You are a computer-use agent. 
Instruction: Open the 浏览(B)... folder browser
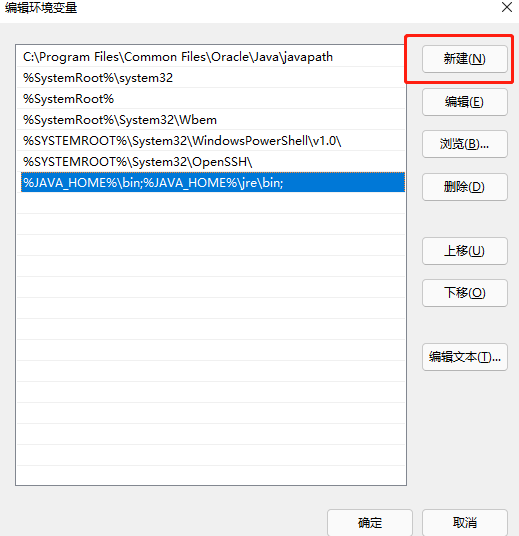point(465,144)
